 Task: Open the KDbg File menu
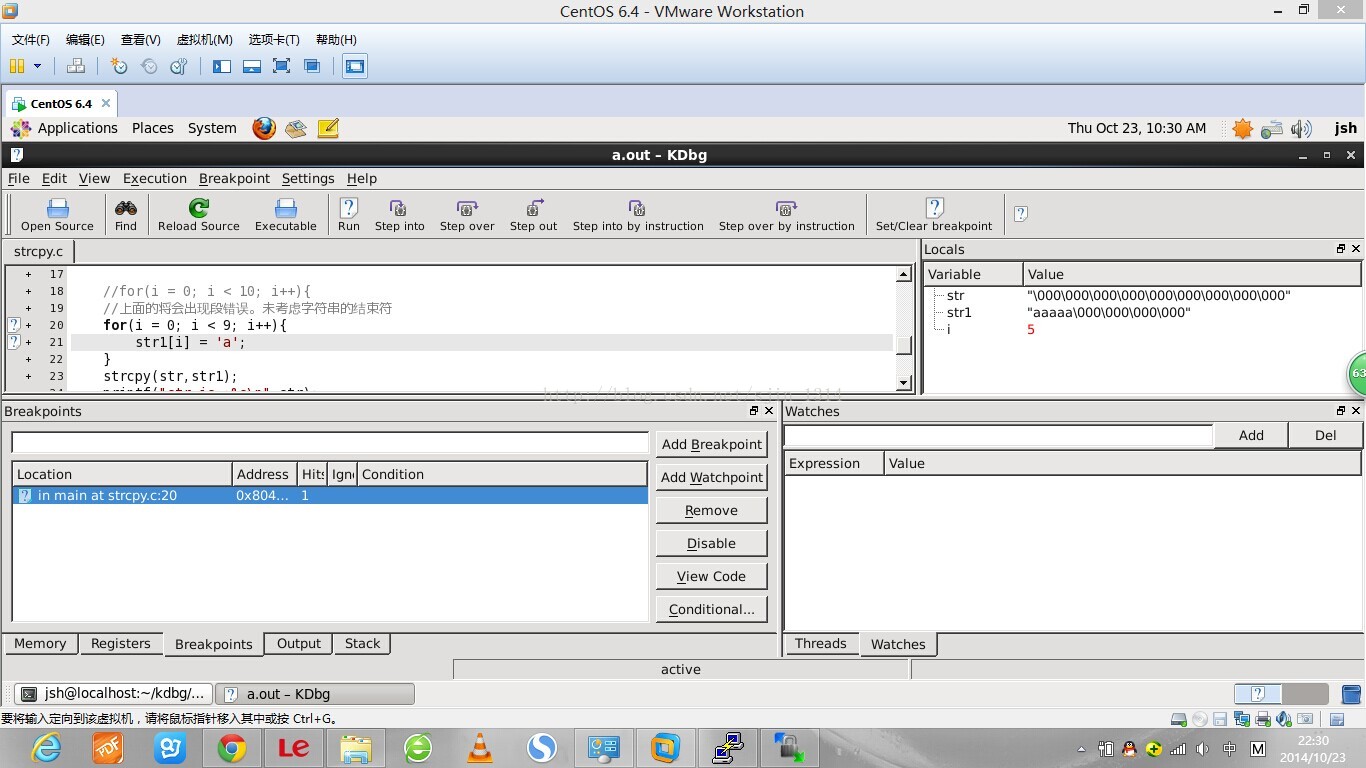coord(19,178)
